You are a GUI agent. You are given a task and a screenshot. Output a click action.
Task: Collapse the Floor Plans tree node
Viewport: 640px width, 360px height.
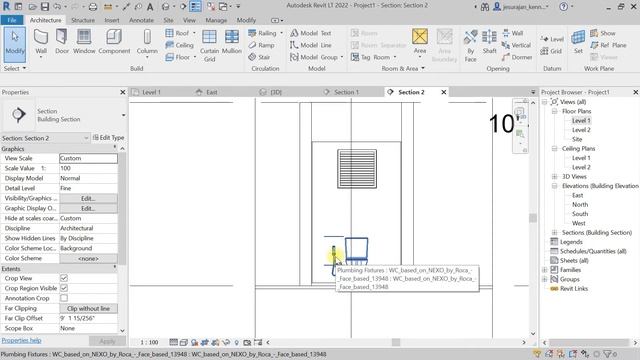554,111
